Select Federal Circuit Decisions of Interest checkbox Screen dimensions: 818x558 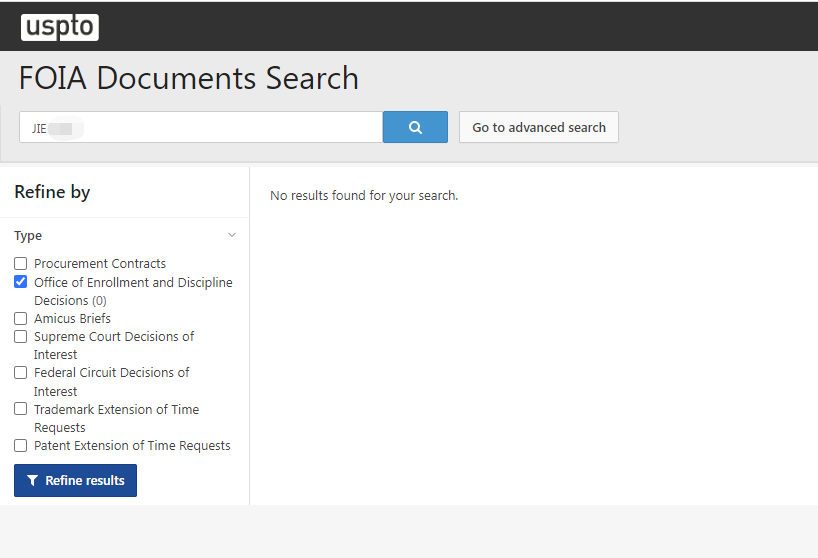20,372
